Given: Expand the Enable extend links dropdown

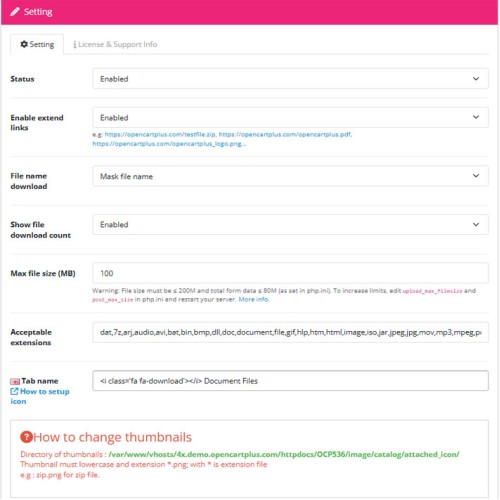Looking at the screenshot, I should (x=290, y=117).
